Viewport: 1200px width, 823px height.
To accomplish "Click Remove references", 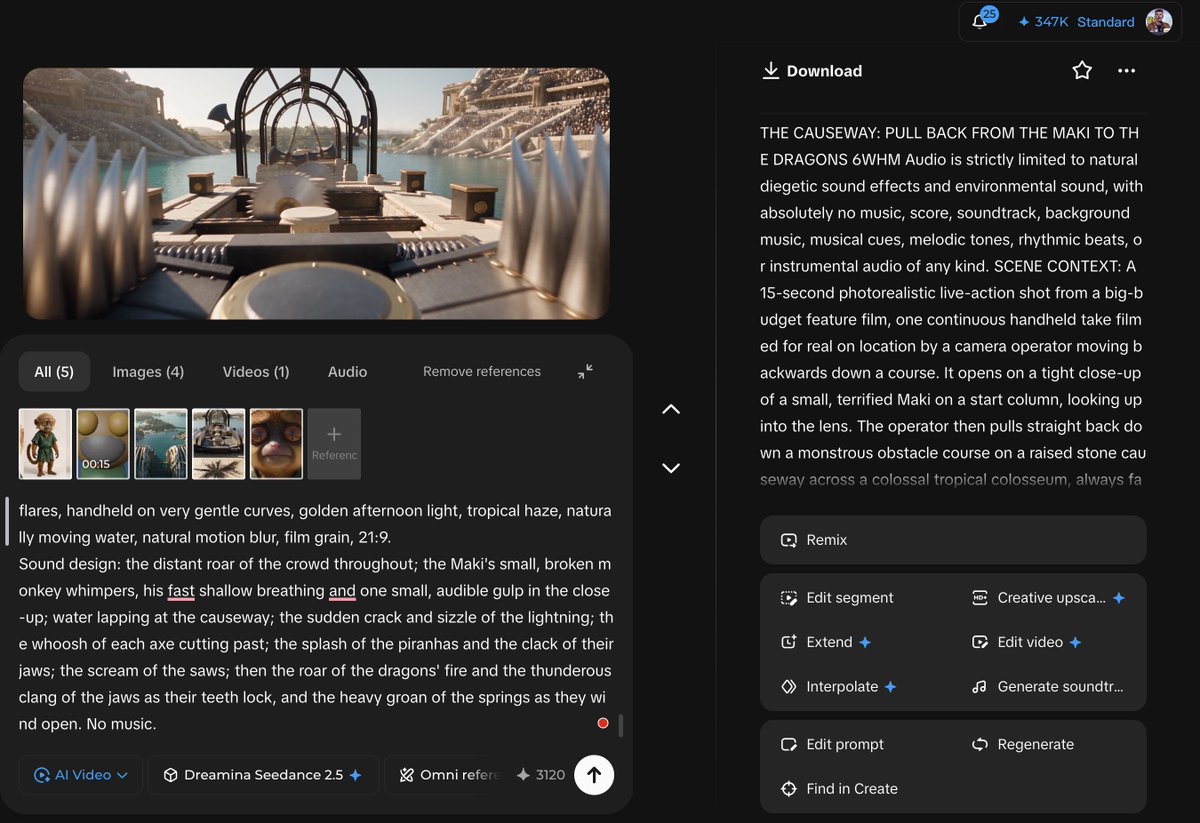I will 482,371.
